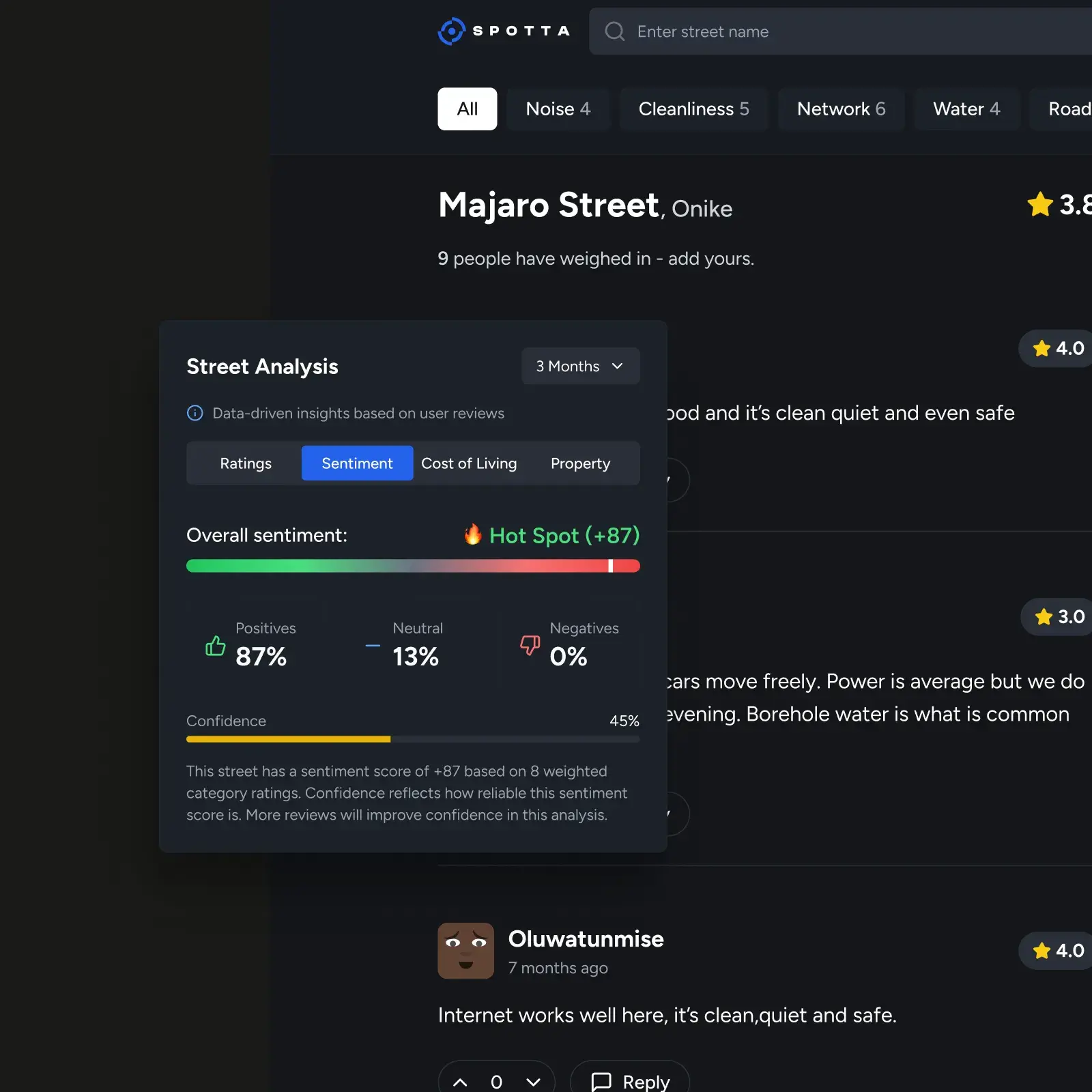Viewport: 1092px width, 1092px height.
Task: Click the info icon beside data-driven insights text
Action: (x=195, y=413)
